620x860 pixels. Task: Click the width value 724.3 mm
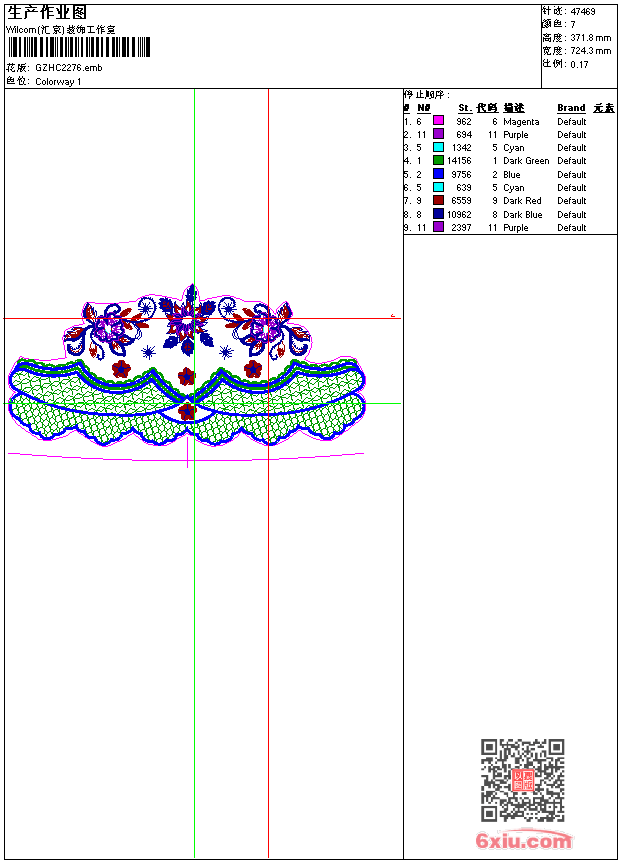tap(591, 51)
